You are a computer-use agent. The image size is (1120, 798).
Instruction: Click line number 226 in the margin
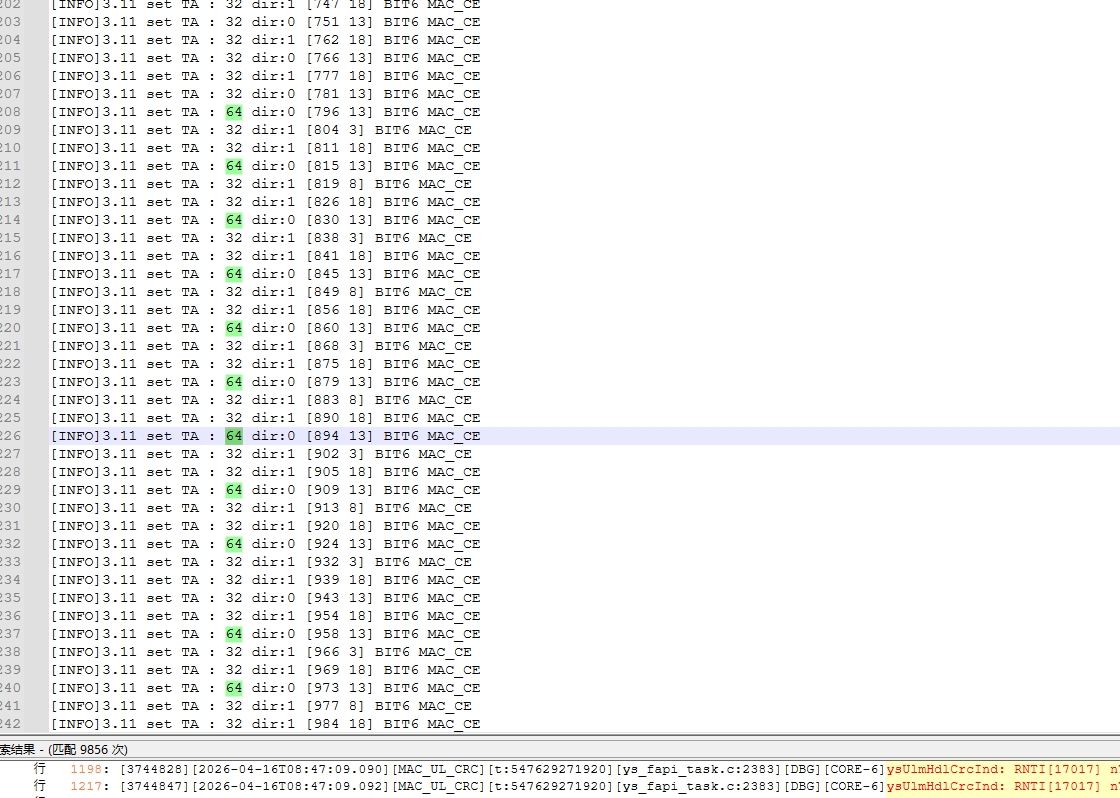tap(10, 436)
